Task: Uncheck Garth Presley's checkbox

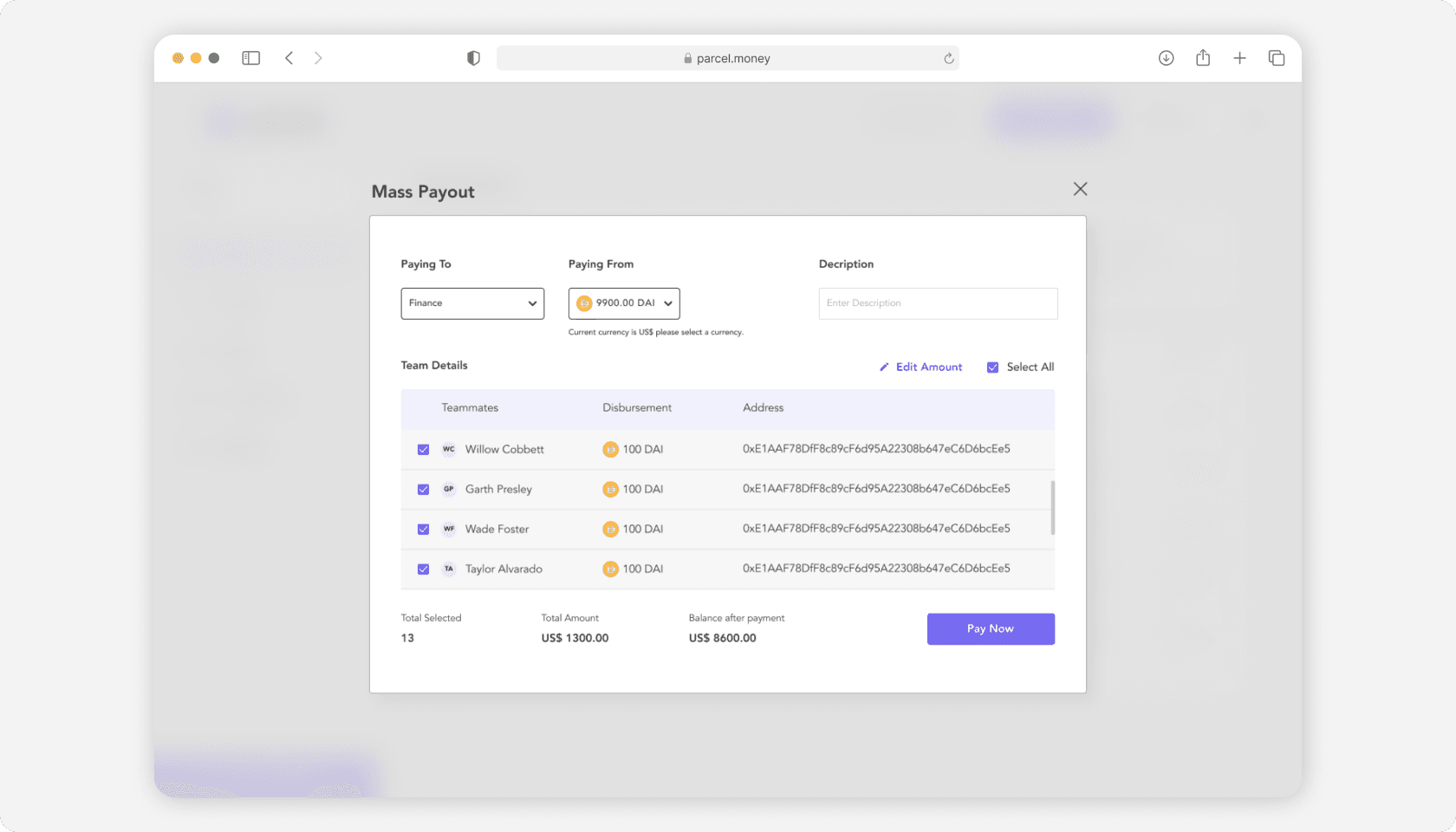Action: [x=424, y=490]
